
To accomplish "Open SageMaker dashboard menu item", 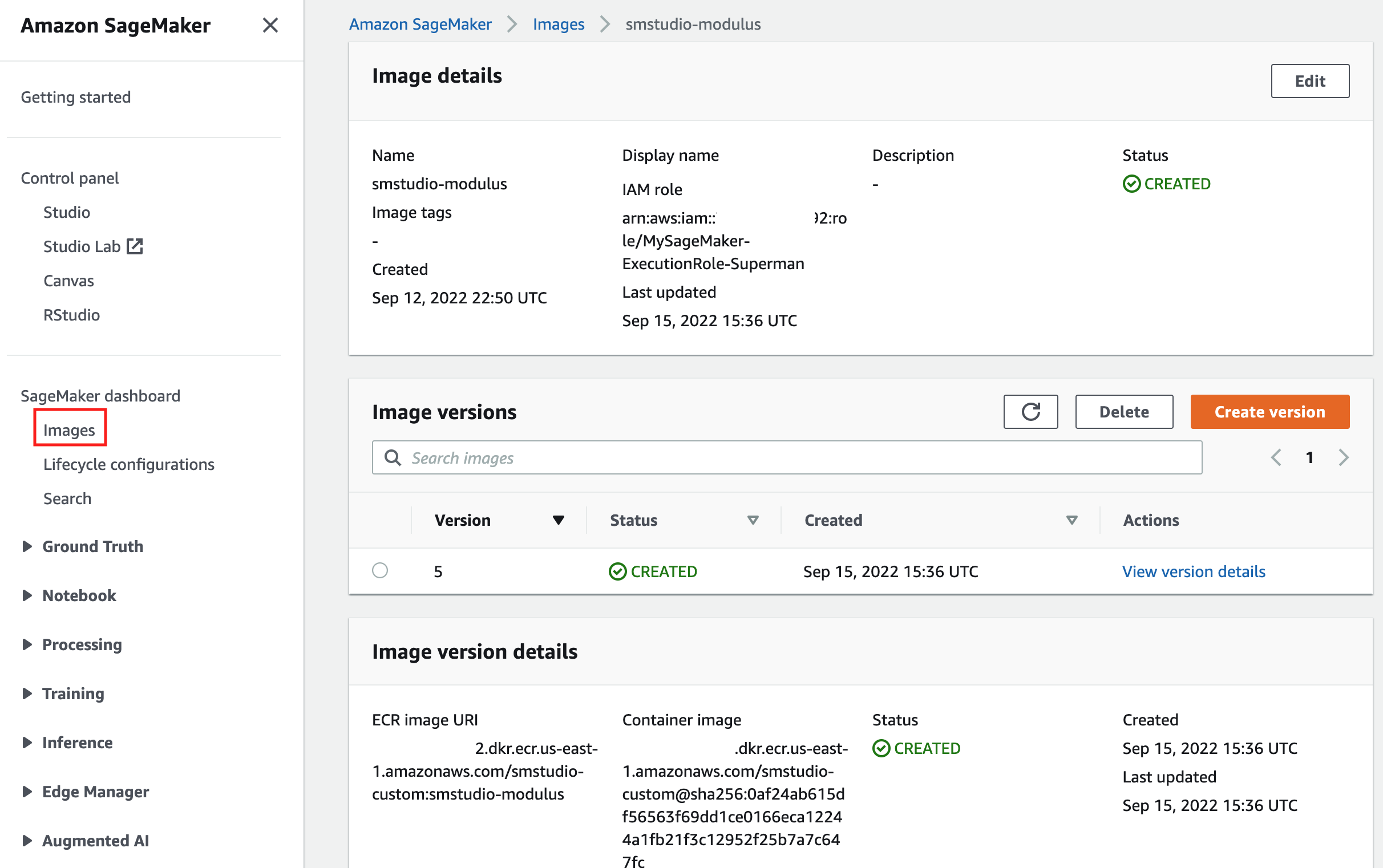I will pos(100,396).
